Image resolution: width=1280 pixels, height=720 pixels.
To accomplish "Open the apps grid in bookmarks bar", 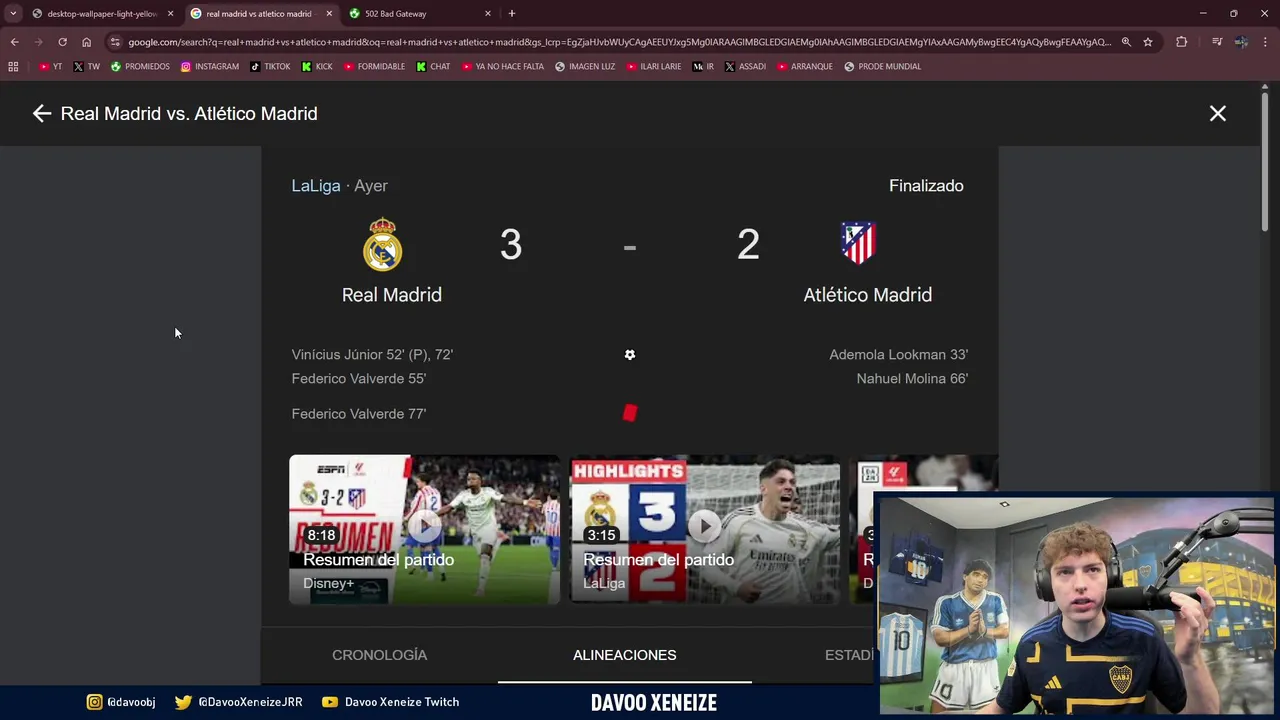I will [13, 67].
